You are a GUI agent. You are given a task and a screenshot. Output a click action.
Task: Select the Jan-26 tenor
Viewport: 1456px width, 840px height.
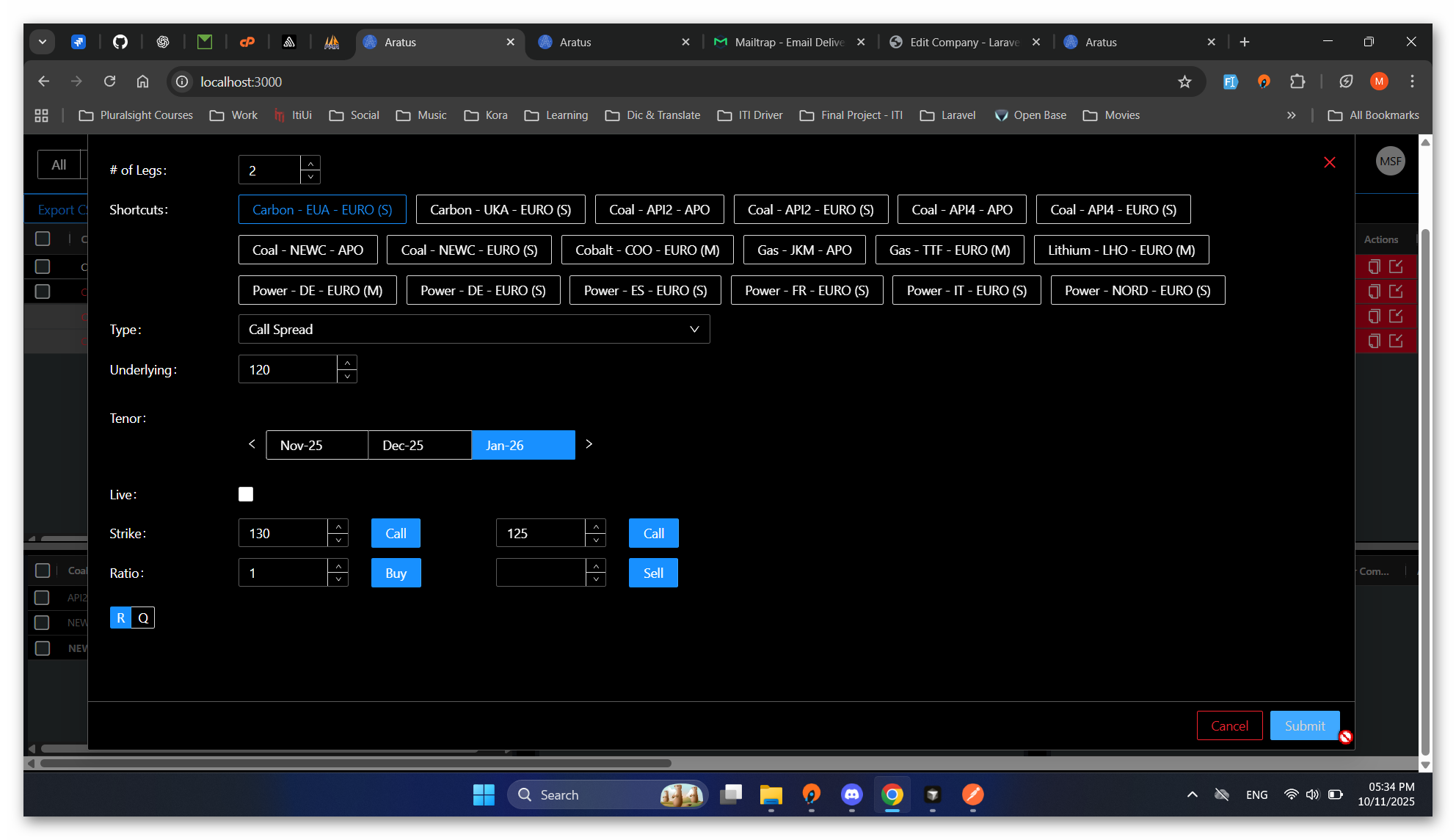[x=523, y=445]
